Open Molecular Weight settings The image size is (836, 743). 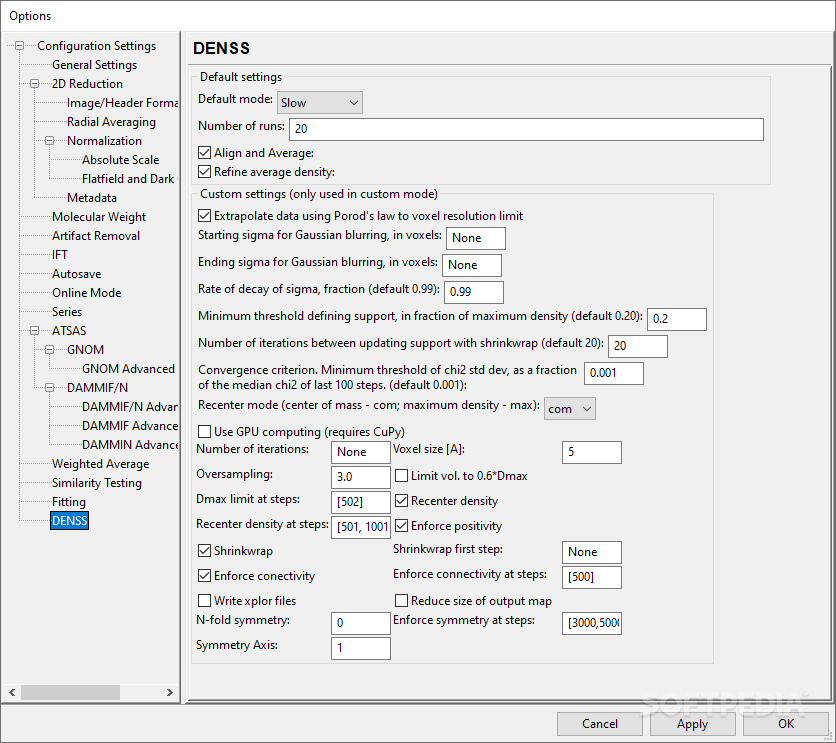click(99, 217)
